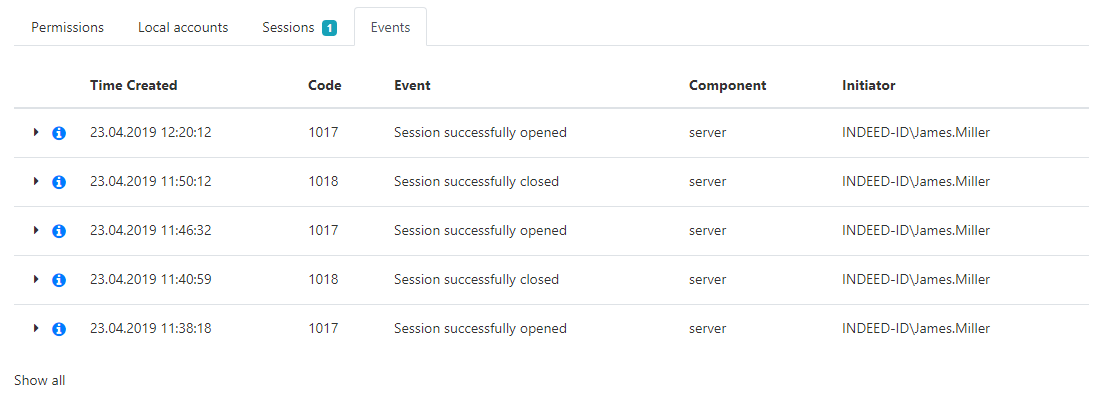Go to the Sessions tab
The height and width of the screenshot is (402, 1101).
coord(288,27)
